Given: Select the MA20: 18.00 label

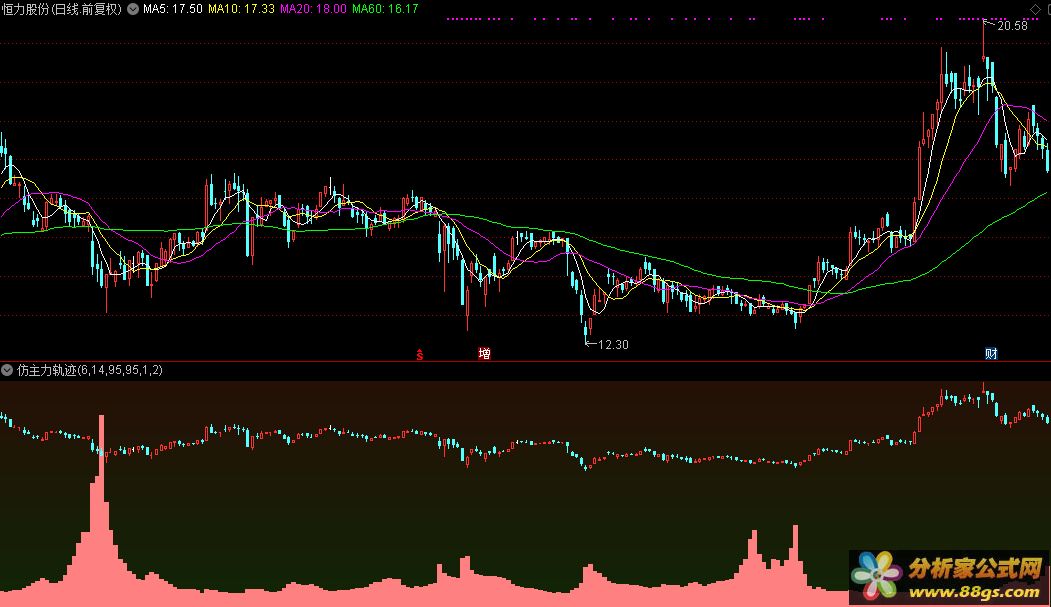Looking at the screenshot, I should 313,9.
